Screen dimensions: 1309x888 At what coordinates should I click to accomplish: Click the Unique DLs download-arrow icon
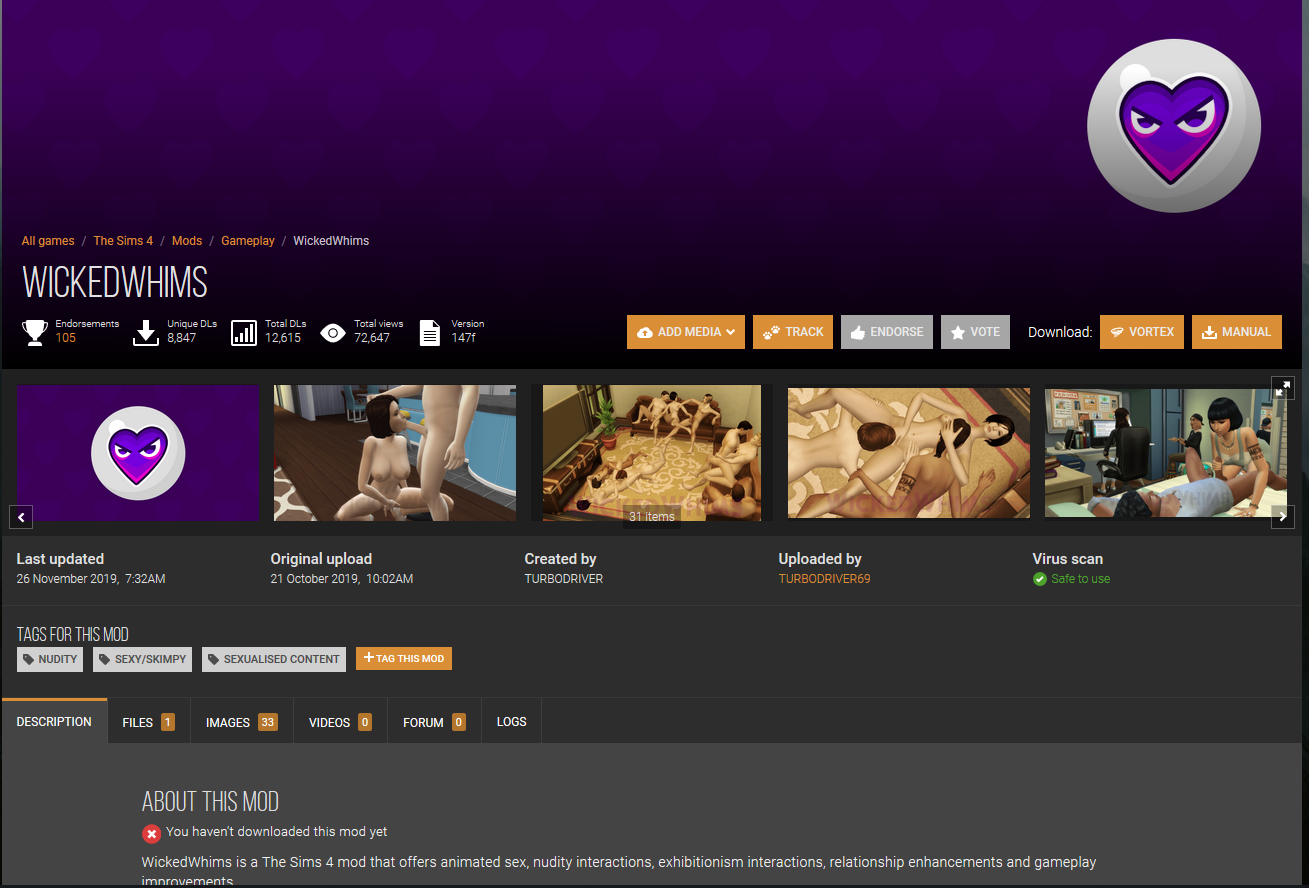point(146,332)
